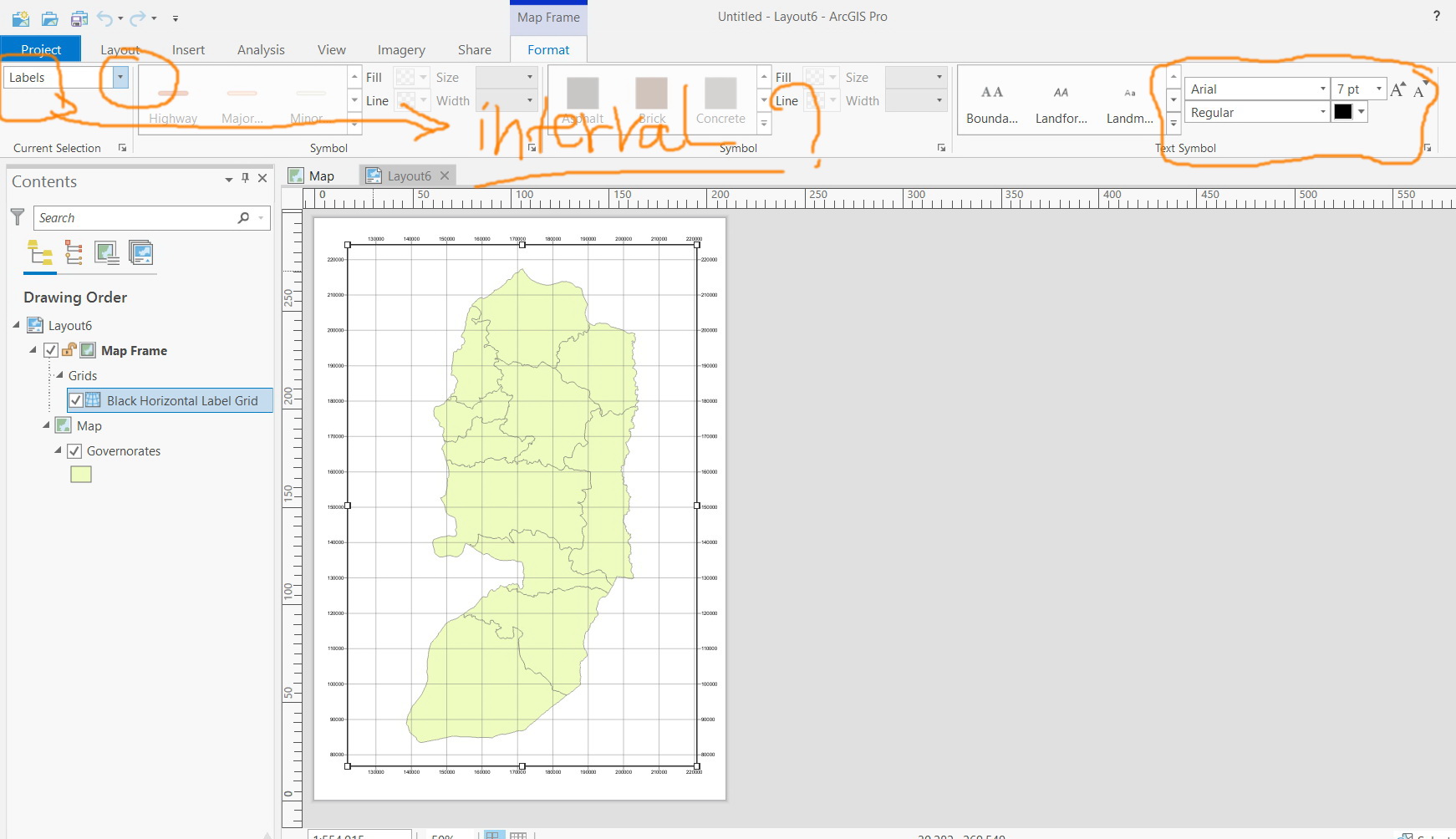Toggle the Map Frame visibility checkbox
Viewport: 1456px width, 839px height.
tap(51, 350)
